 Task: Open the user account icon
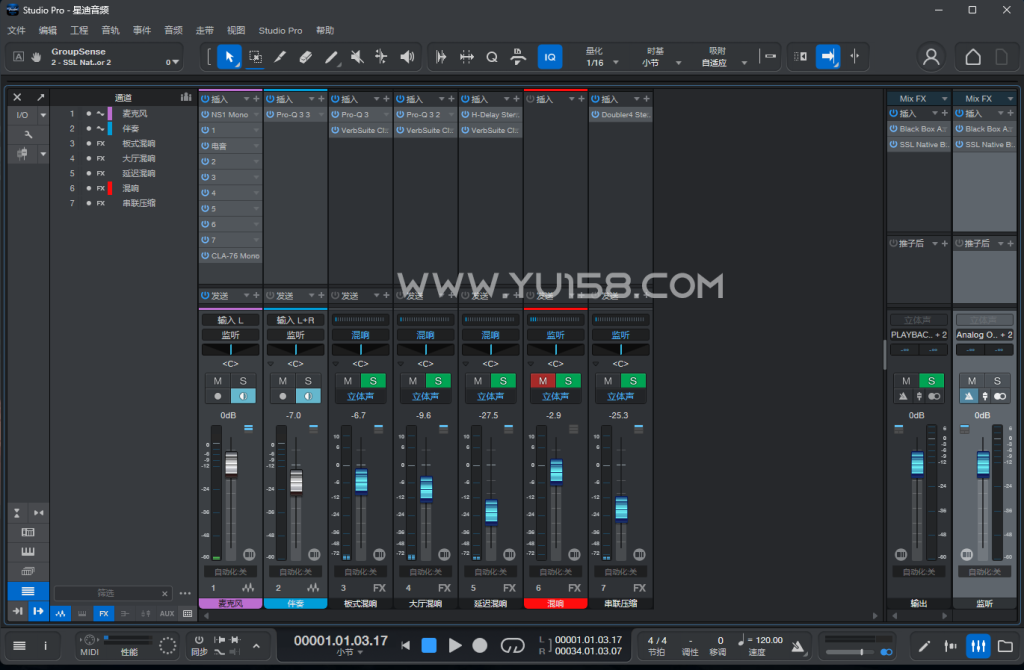[x=931, y=57]
